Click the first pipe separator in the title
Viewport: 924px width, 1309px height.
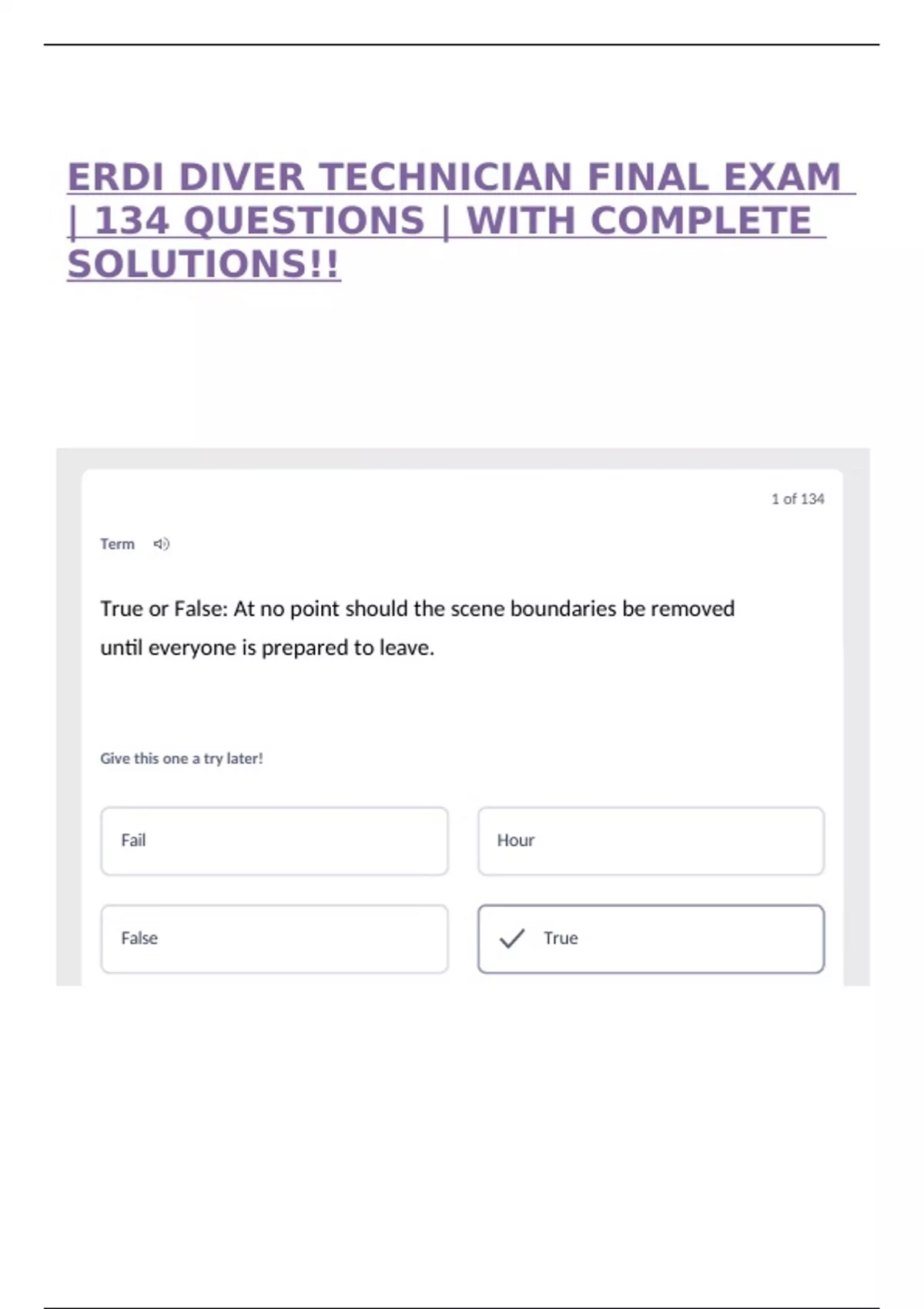click(x=73, y=222)
